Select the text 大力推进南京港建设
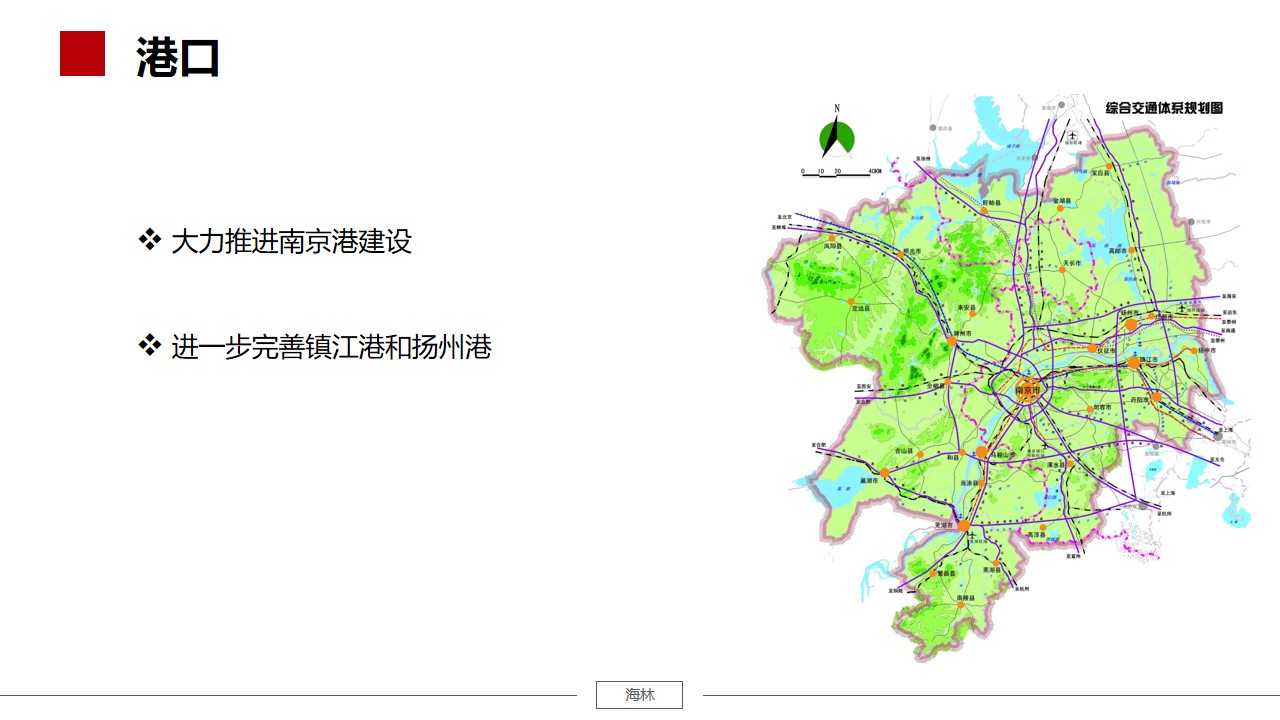Screen dimensions: 1280x720 point(291,242)
